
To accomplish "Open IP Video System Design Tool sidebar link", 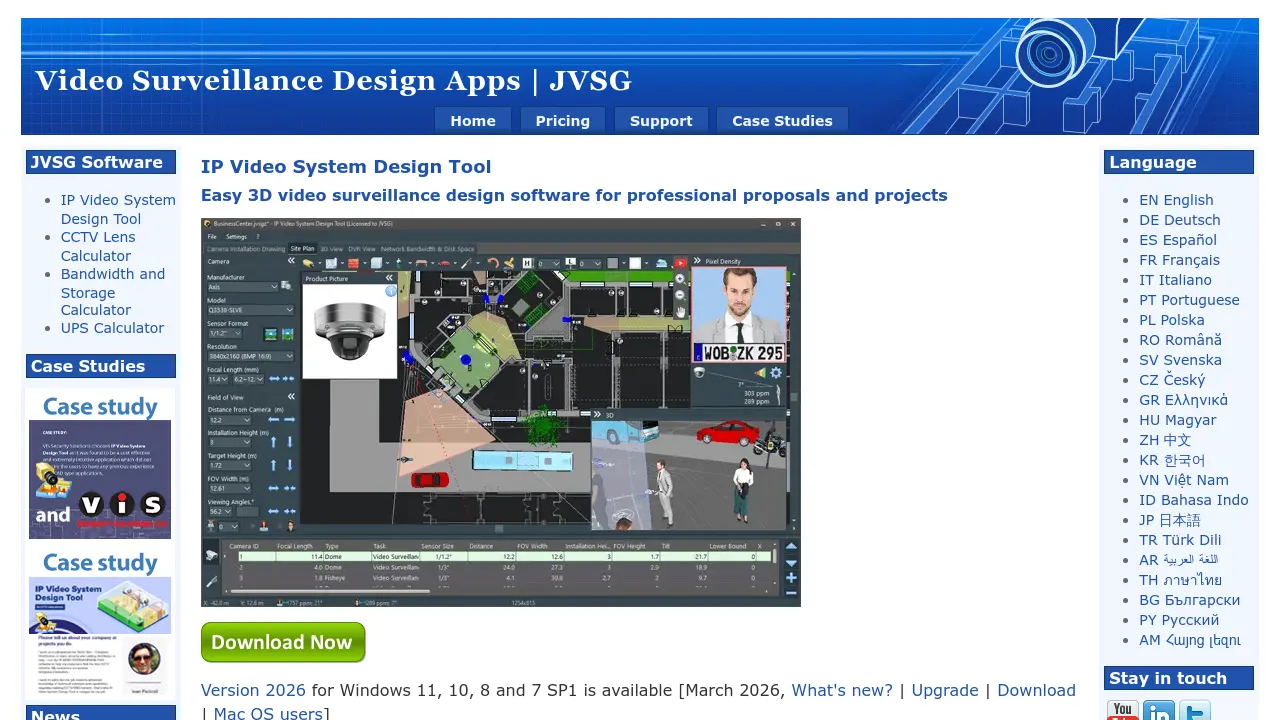I will tap(118, 209).
